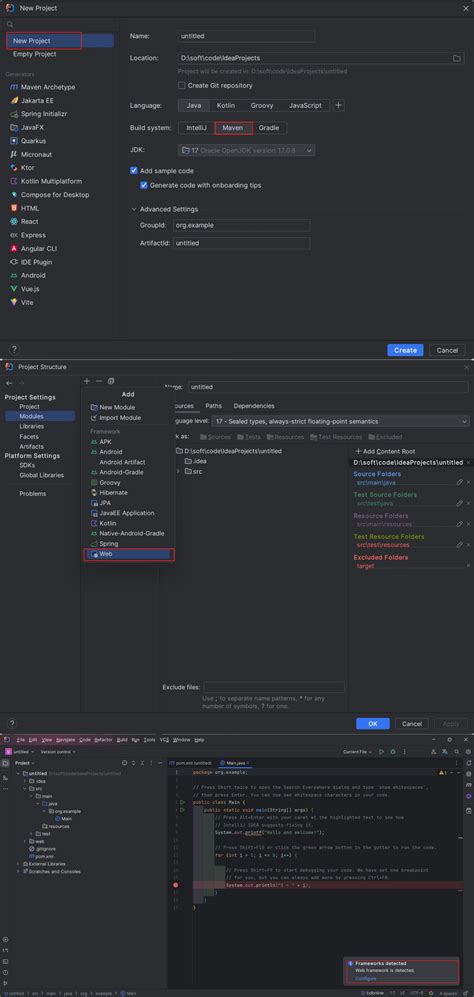
Task: Add another language with plus button
Action: point(339,106)
